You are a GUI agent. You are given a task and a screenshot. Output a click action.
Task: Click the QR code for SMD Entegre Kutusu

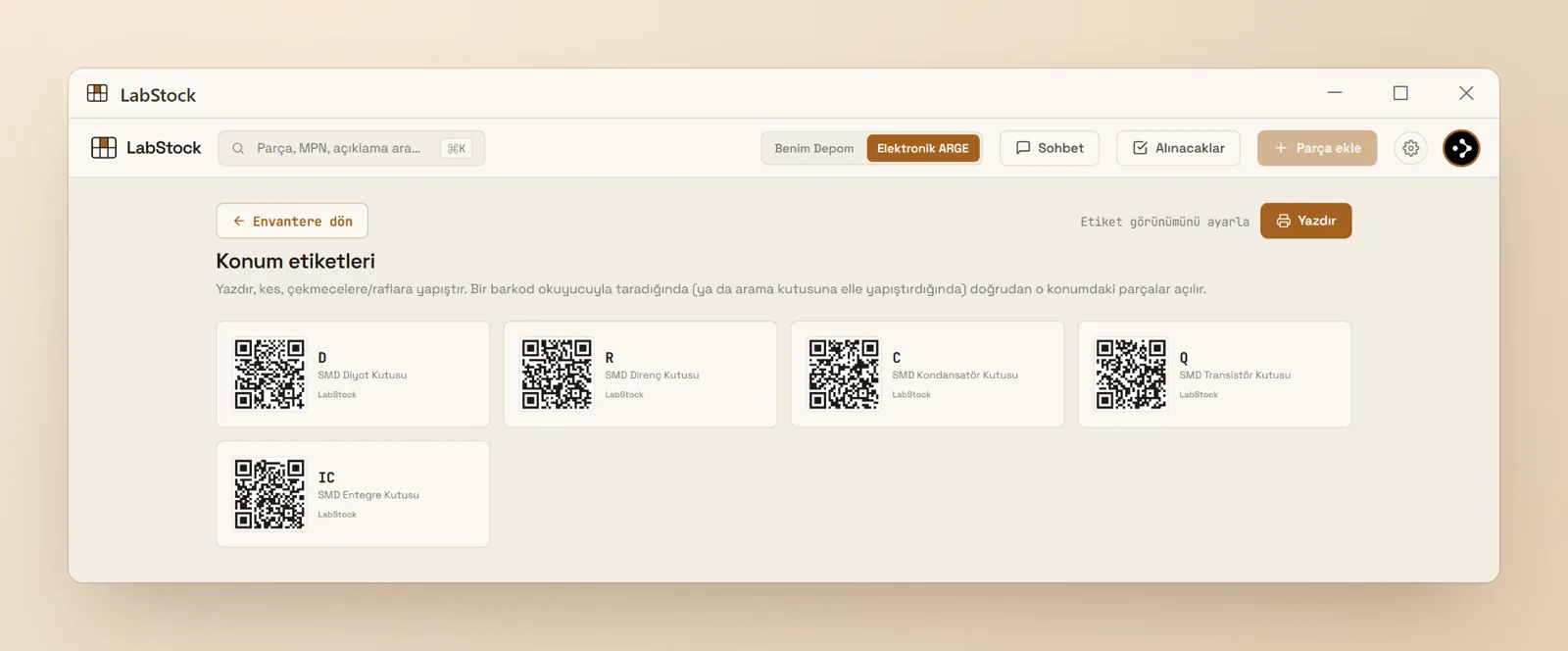[269, 494]
